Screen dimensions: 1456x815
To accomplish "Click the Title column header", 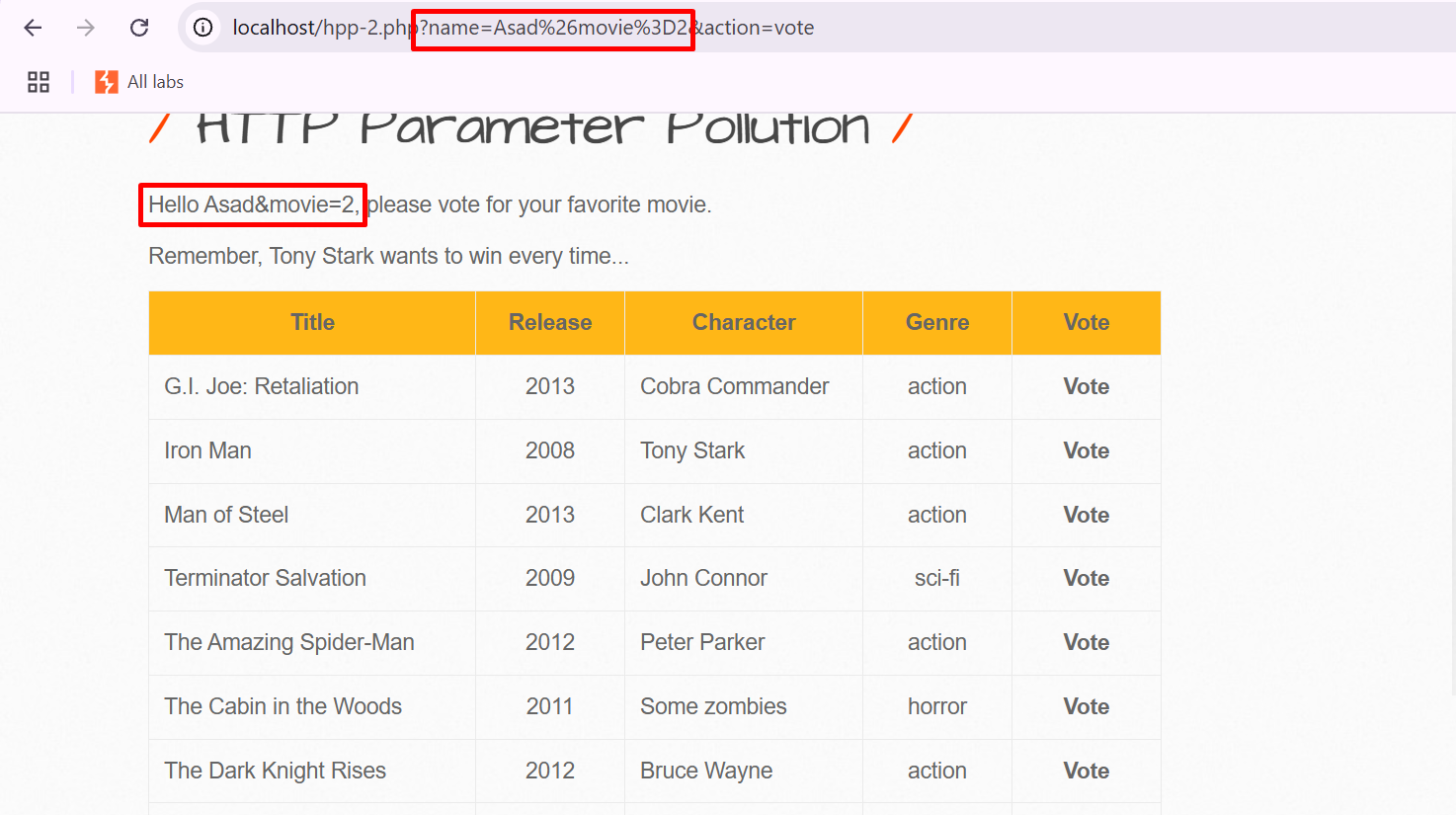I will (x=312, y=322).
